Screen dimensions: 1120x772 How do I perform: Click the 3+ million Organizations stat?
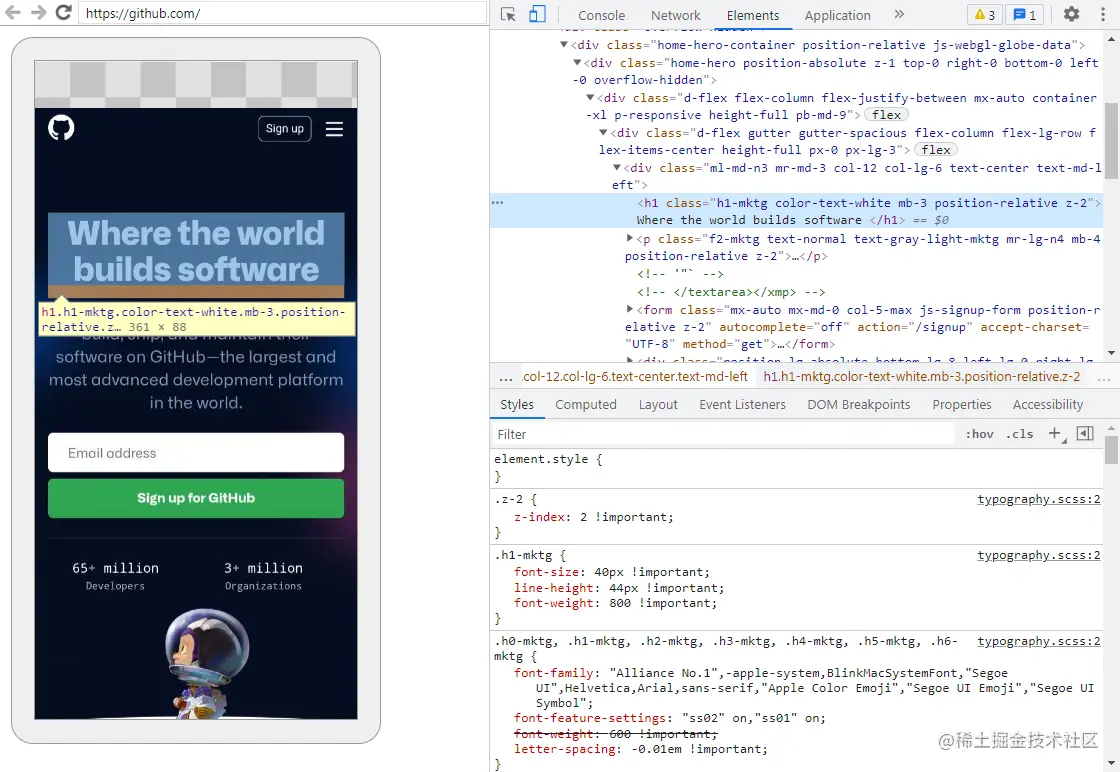(x=264, y=576)
